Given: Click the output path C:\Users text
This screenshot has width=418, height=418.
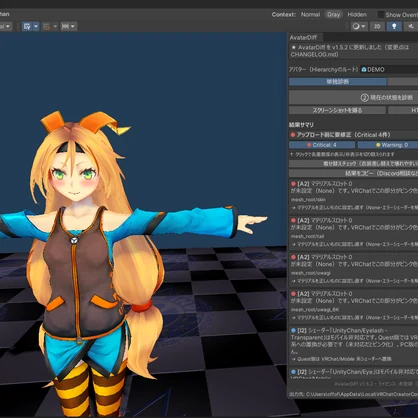Looking at the screenshot, I should click(353, 394).
